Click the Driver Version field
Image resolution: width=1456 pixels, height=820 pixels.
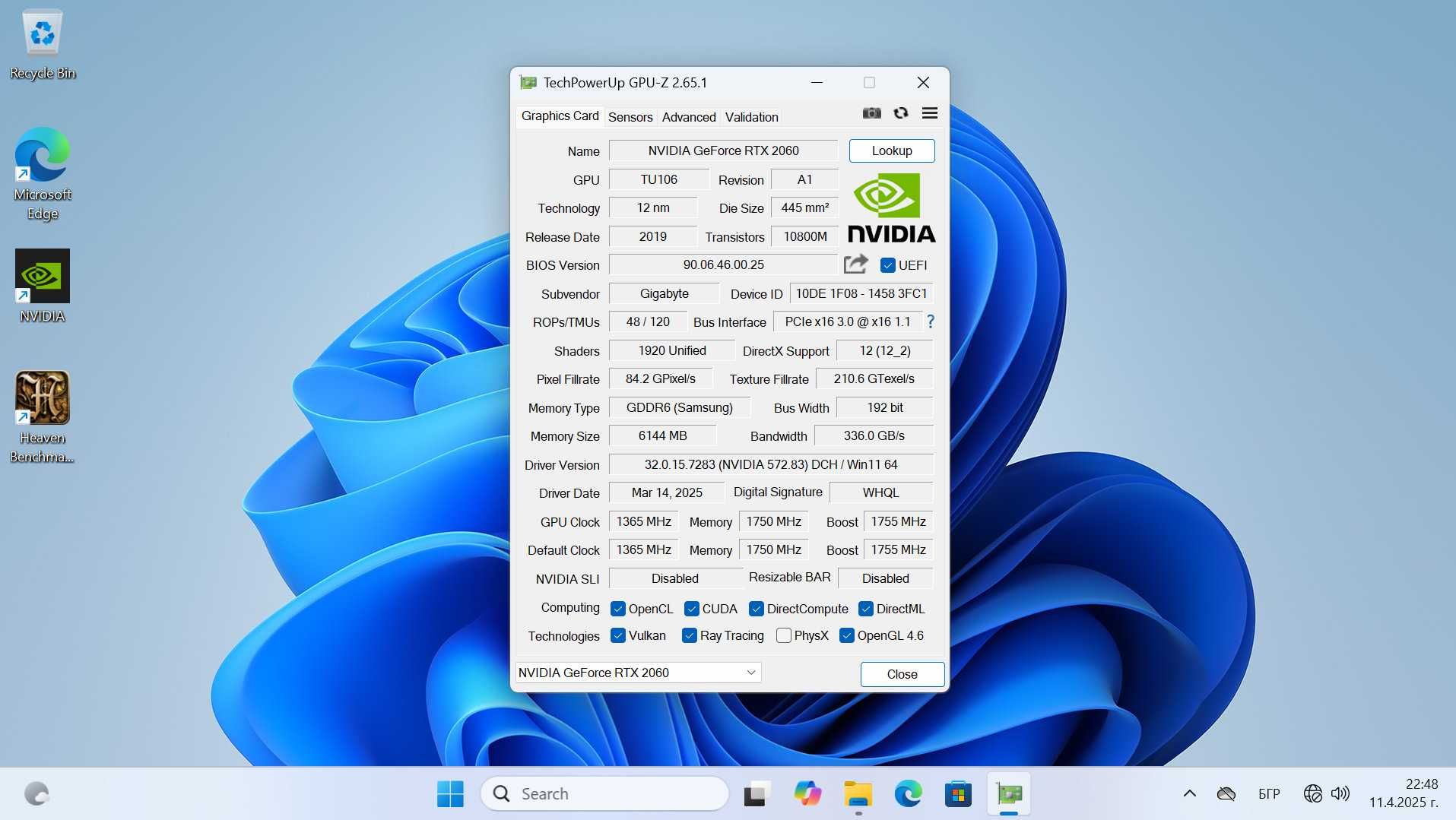771,464
